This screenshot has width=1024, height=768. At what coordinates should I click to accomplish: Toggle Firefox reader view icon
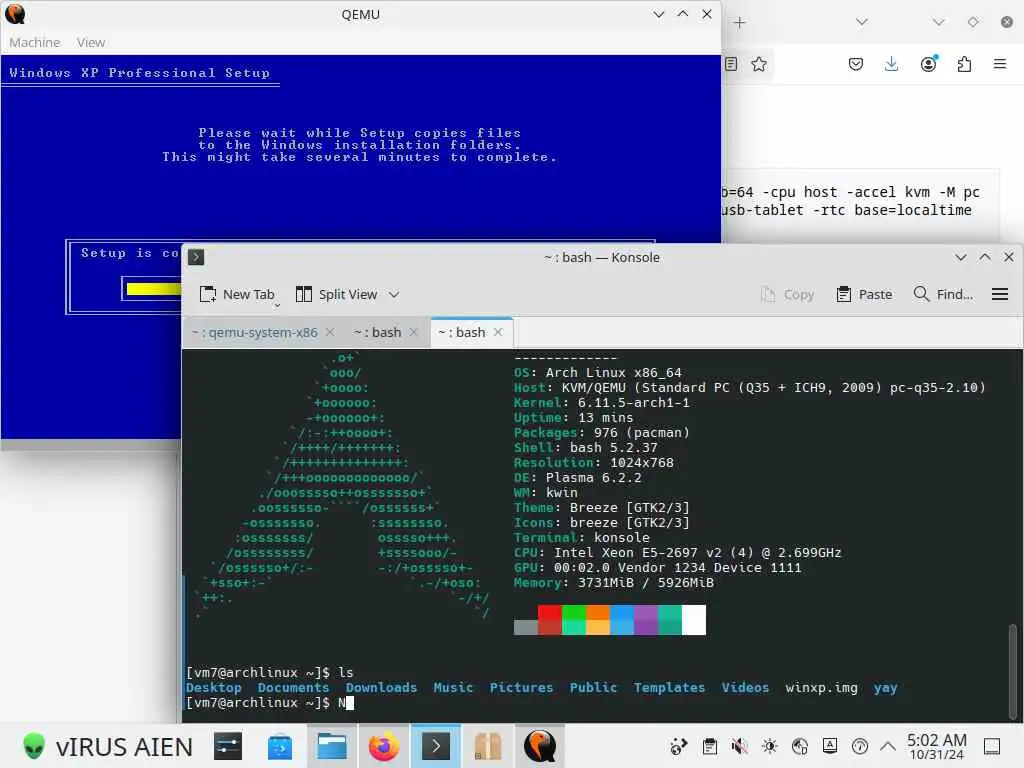tap(731, 64)
